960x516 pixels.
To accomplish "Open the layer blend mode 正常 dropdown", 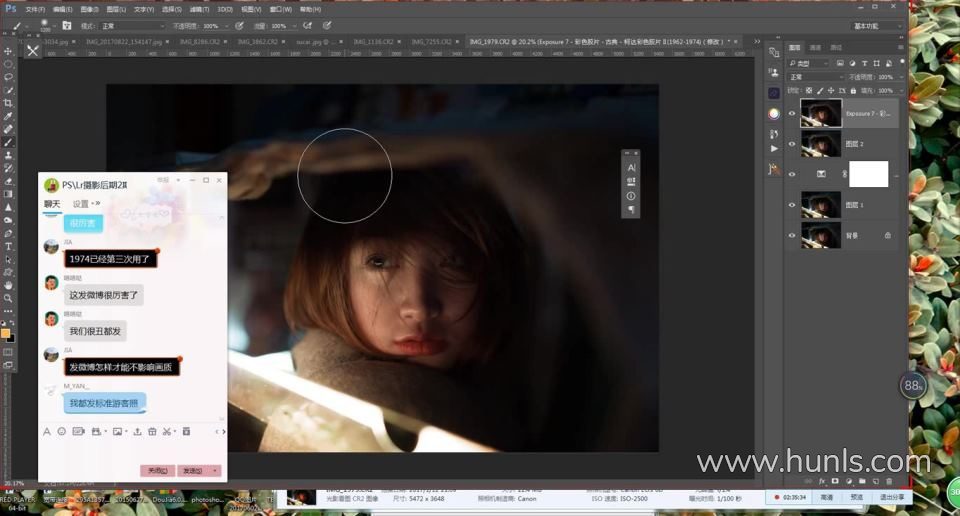I will 815,77.
